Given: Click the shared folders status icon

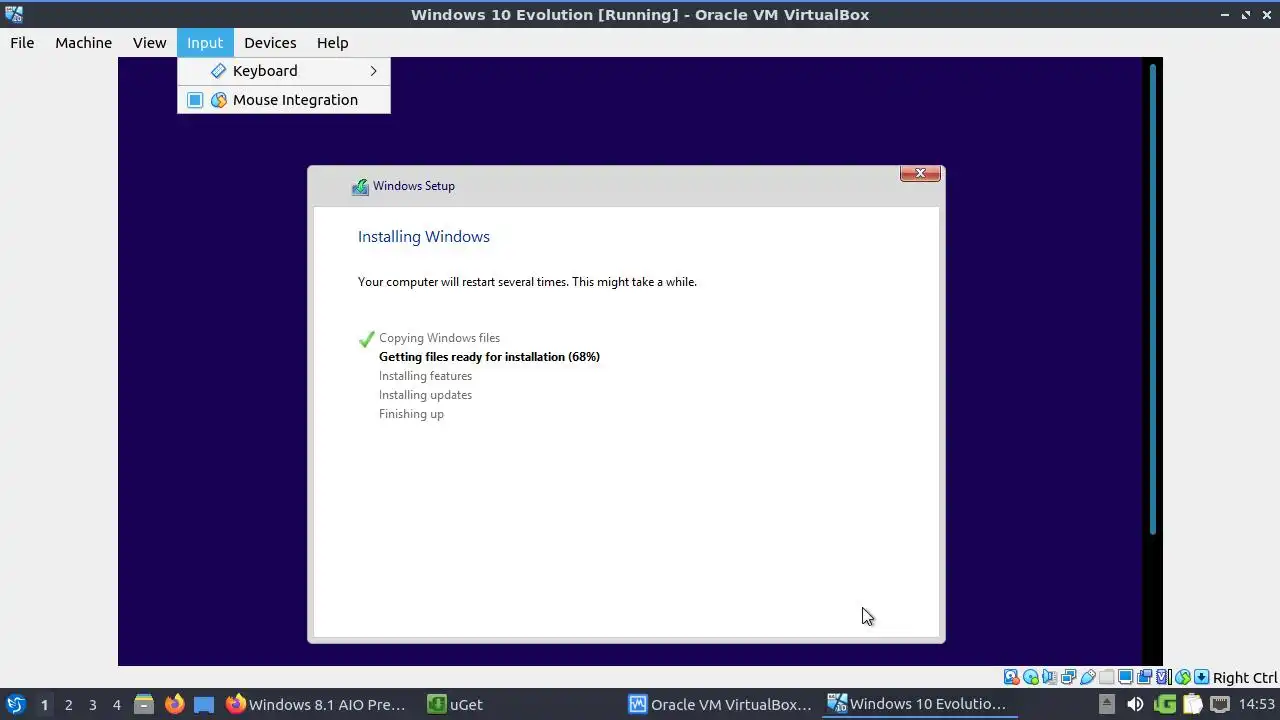Looking at the screenshot, I should 1106,677.
